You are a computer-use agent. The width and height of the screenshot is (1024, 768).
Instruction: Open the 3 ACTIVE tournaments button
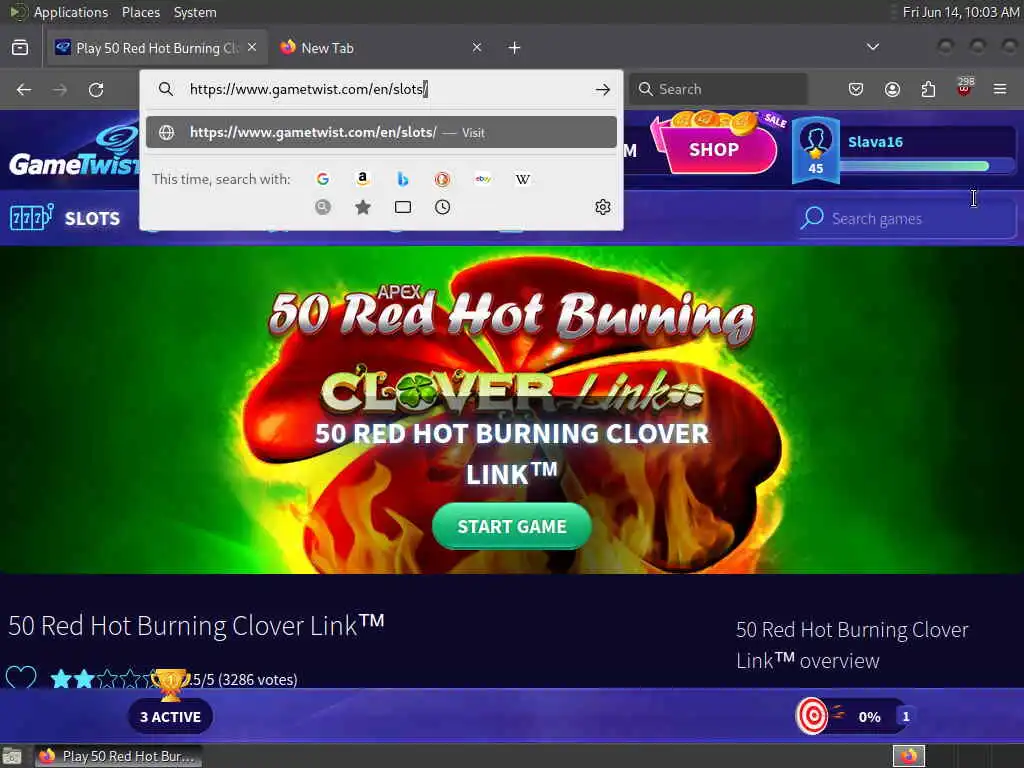[170, 717]
